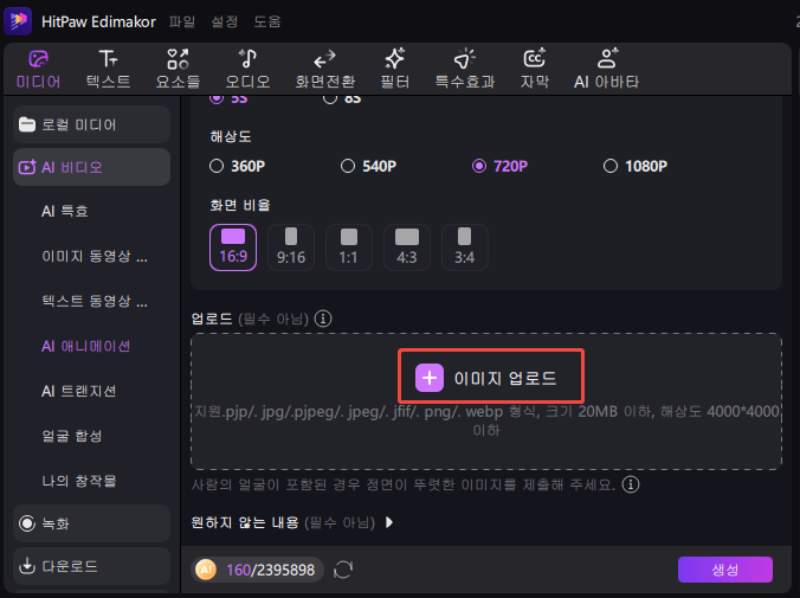This screenshot has width=800, height=598.
Task: Click the credits refresh icon
Action: point(341,569)
